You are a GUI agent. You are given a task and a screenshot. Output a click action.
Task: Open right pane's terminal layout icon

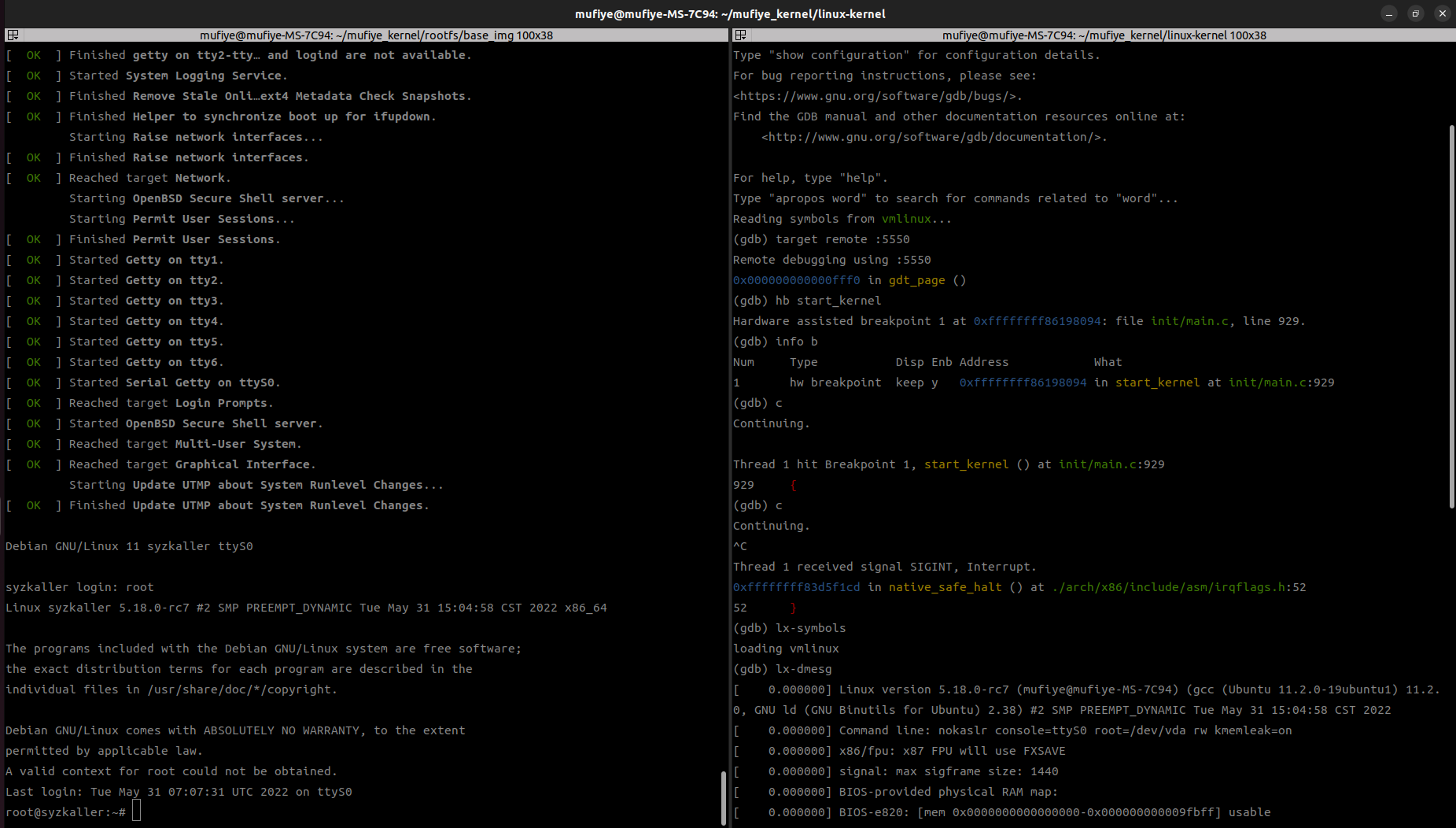coord(740,35)
